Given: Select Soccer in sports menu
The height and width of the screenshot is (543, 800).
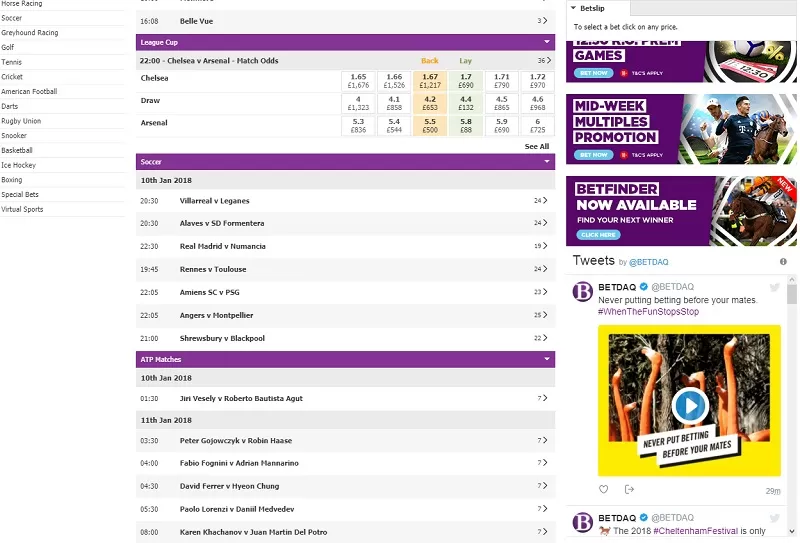Looking at the screenshot, I should [12, 18].
